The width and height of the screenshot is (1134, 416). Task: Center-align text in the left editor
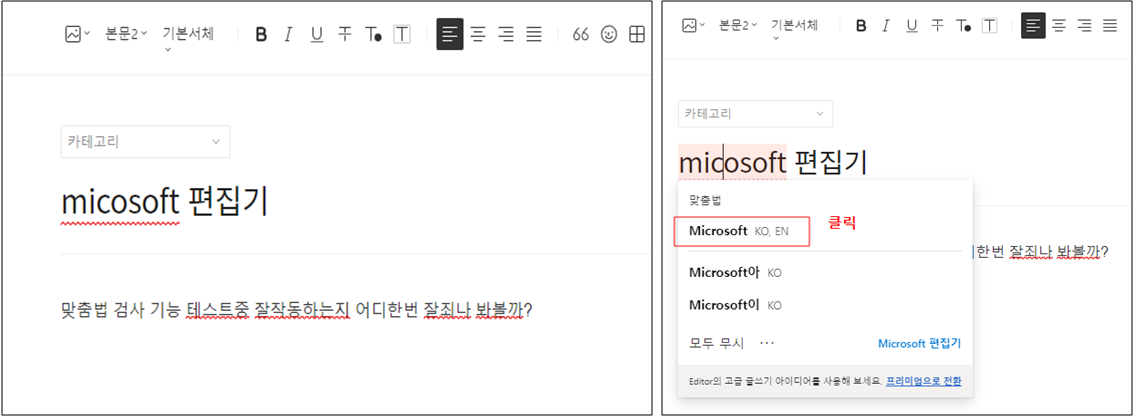click(478, 34)
